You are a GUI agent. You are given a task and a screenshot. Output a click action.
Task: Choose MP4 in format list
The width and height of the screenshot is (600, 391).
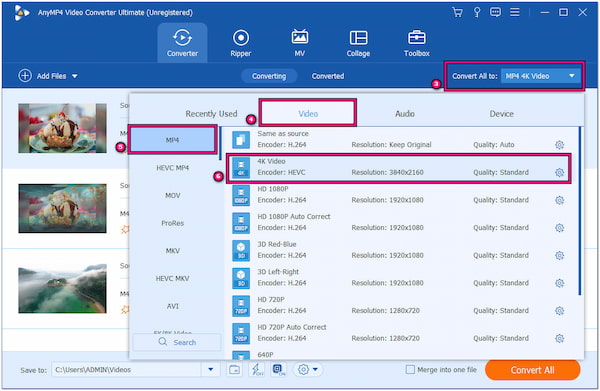point(173,140)
